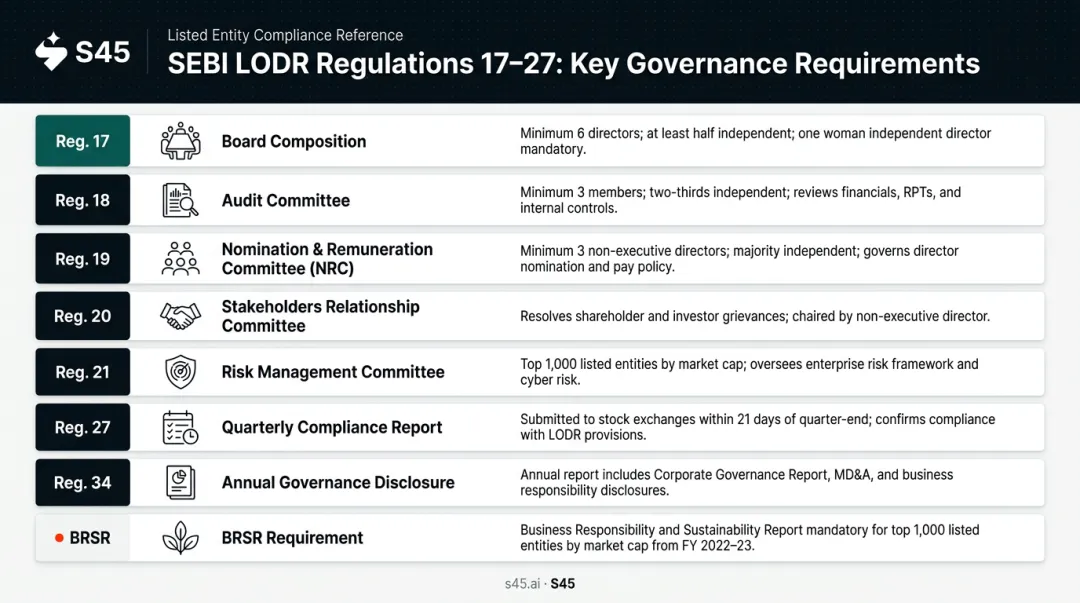This screenshot has width=1080, height=603.
Task: Click the 'Listed Entity Compliance Reference' subtitle
Action: click(x=285, y=35)
